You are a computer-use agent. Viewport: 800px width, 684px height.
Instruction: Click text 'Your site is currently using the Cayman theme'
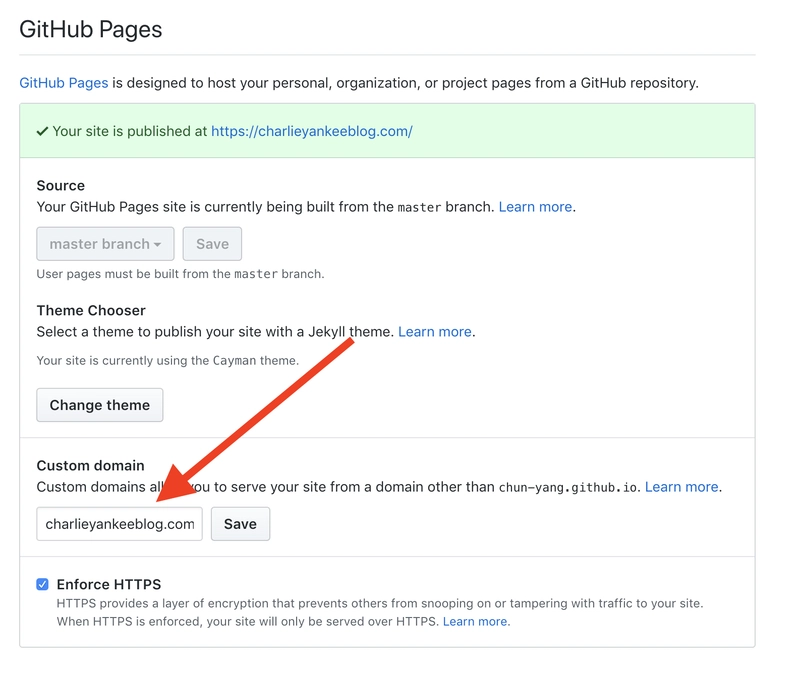coord(167,361)
